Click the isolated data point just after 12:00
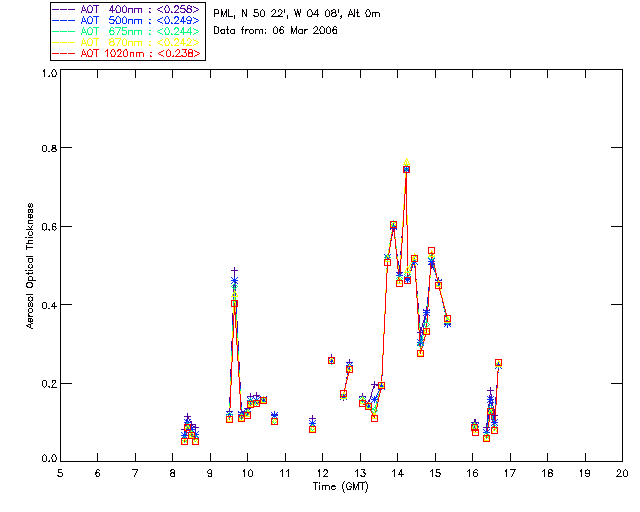The height and width of the screenshot is (512, 640). click(x=331, y=360)
